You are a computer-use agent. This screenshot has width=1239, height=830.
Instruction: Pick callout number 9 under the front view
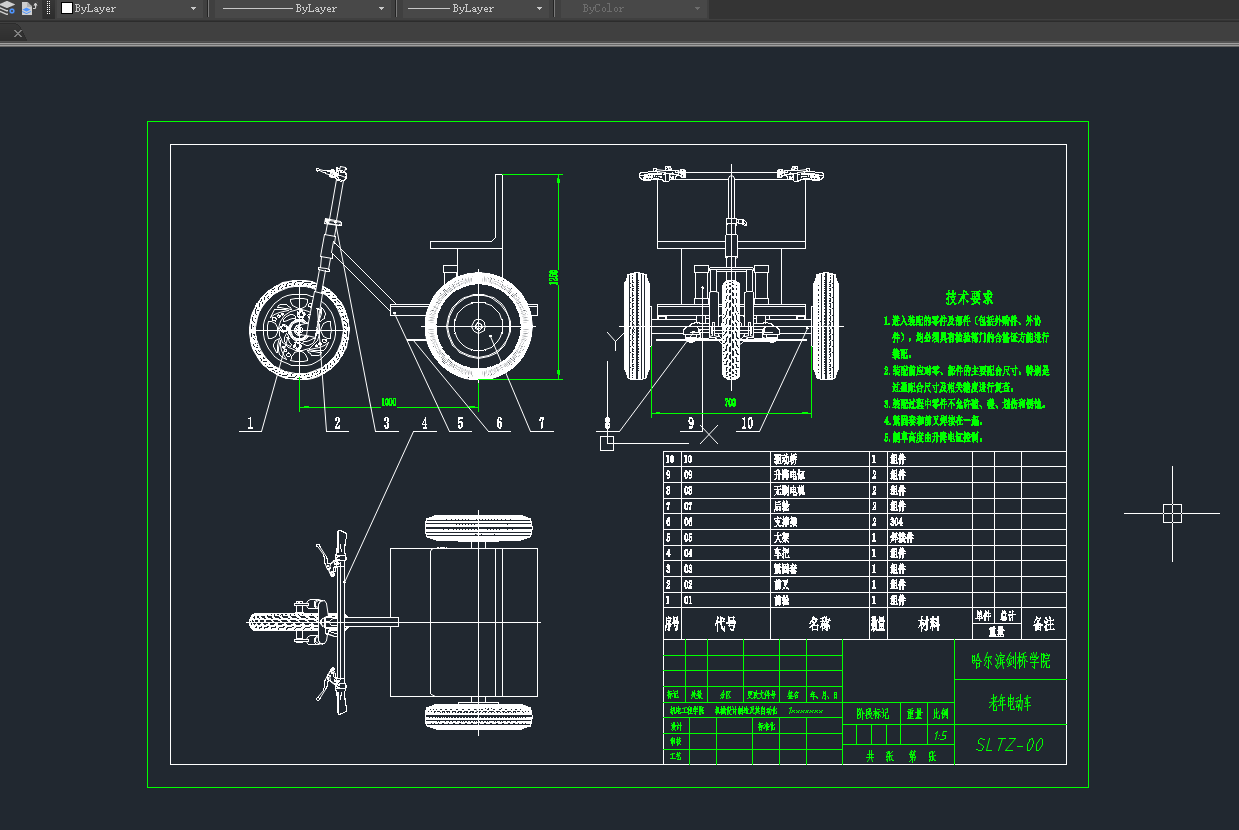pos(690,424)
